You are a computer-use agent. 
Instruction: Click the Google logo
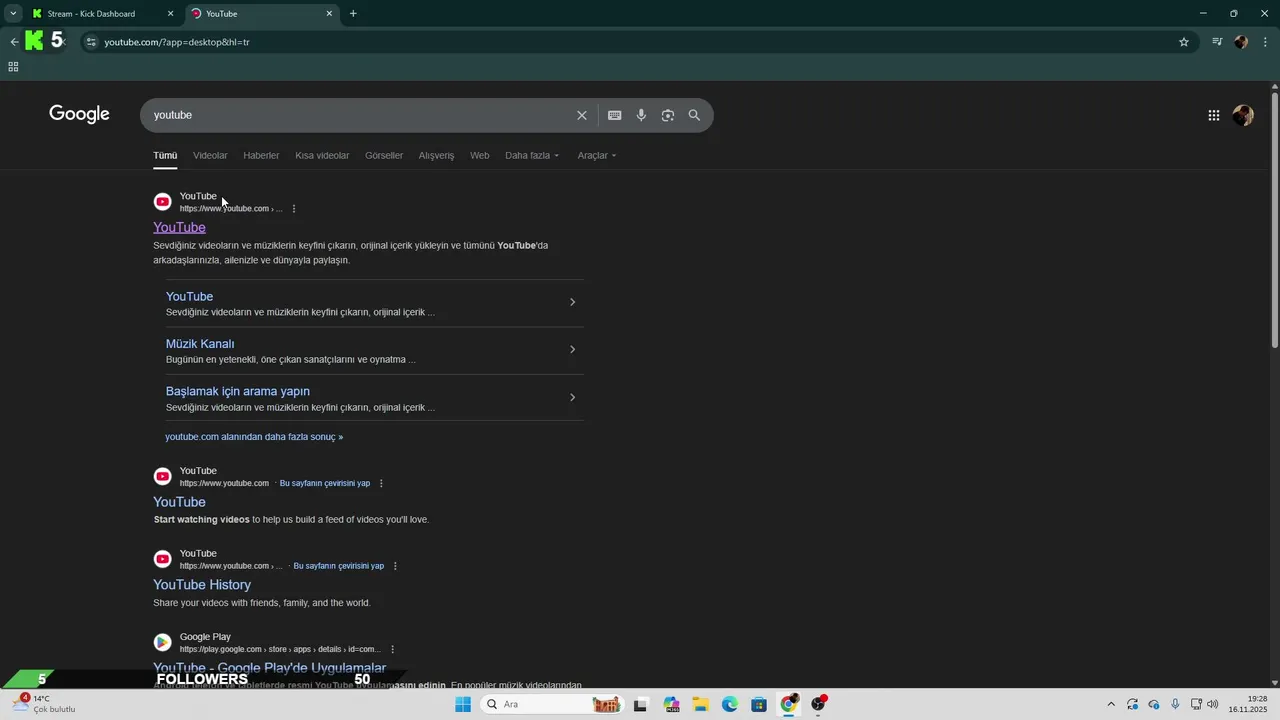pos(79,114)
